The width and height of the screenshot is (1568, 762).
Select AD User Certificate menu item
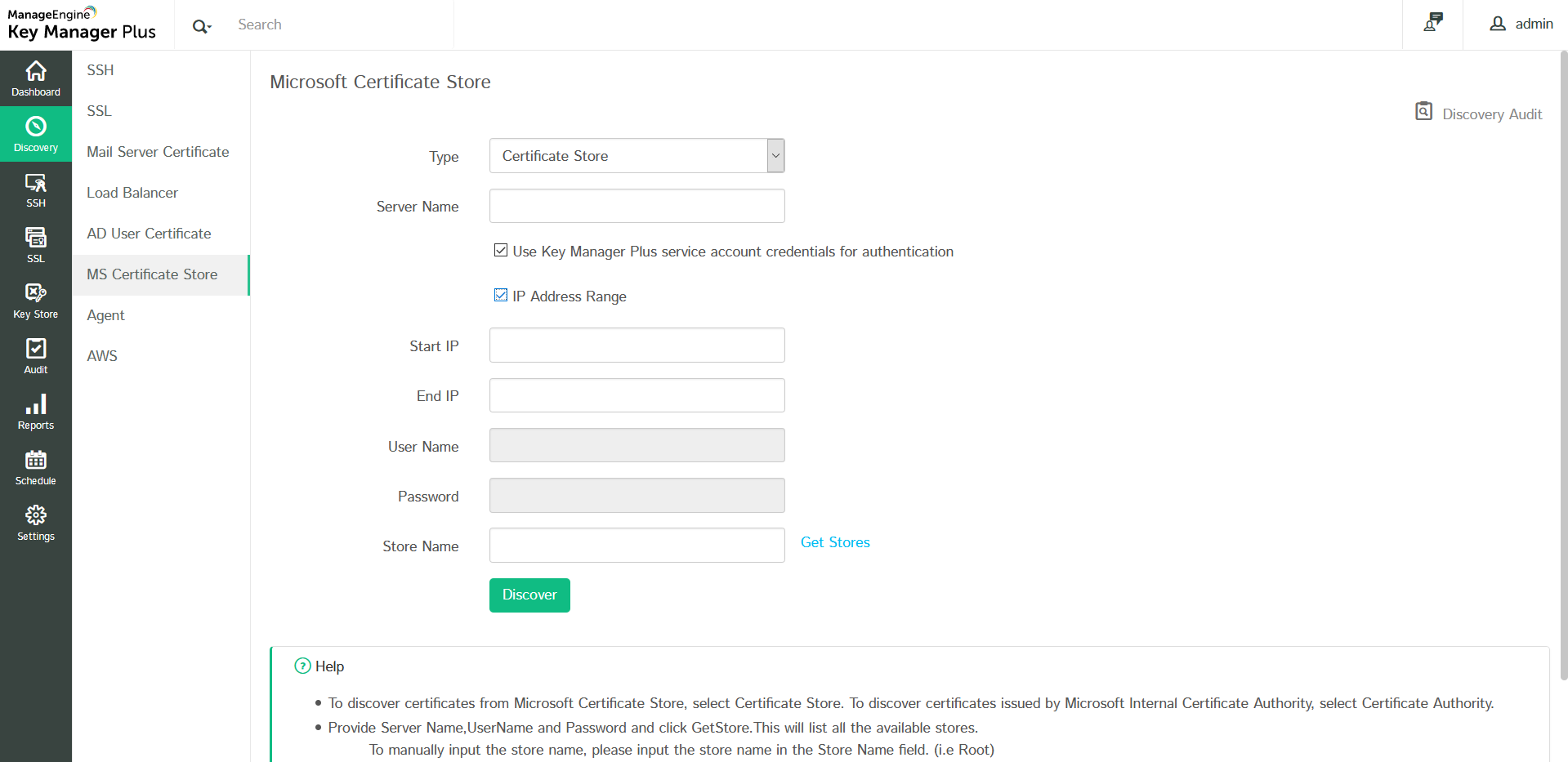tap(149, 234)
